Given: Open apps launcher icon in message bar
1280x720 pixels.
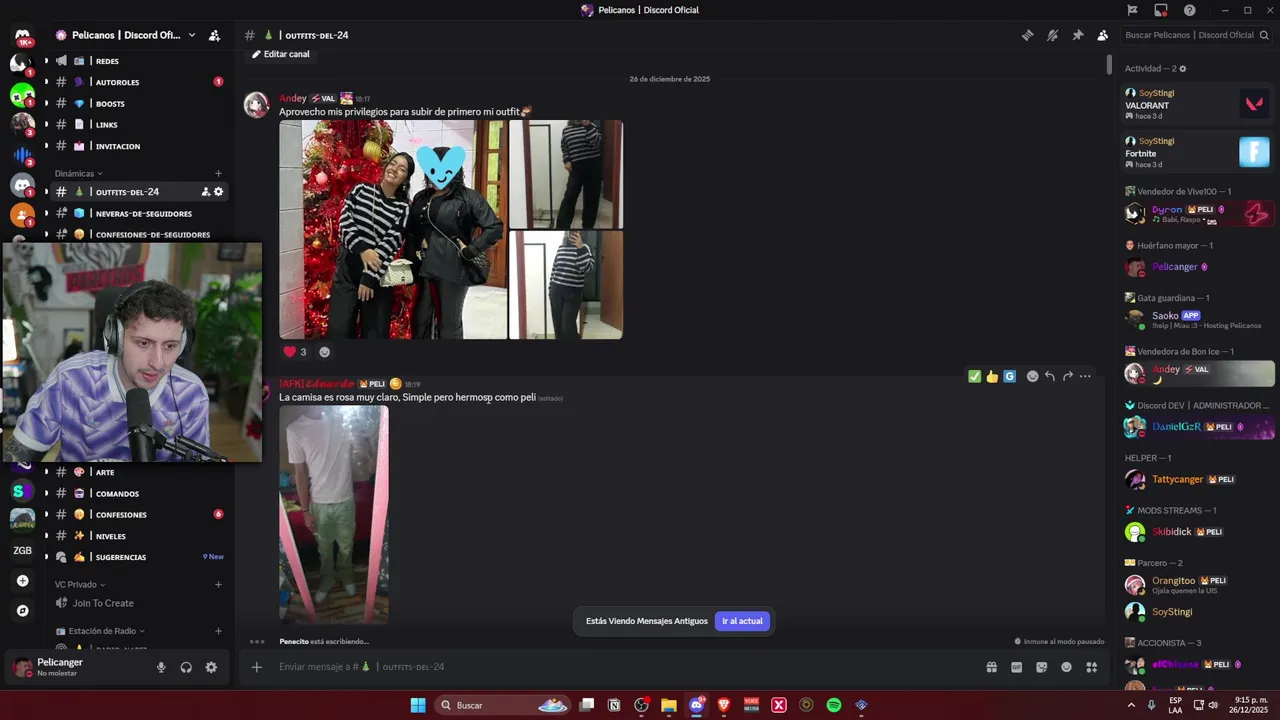Looking at the screenshot, I should tap(1091, 667).
